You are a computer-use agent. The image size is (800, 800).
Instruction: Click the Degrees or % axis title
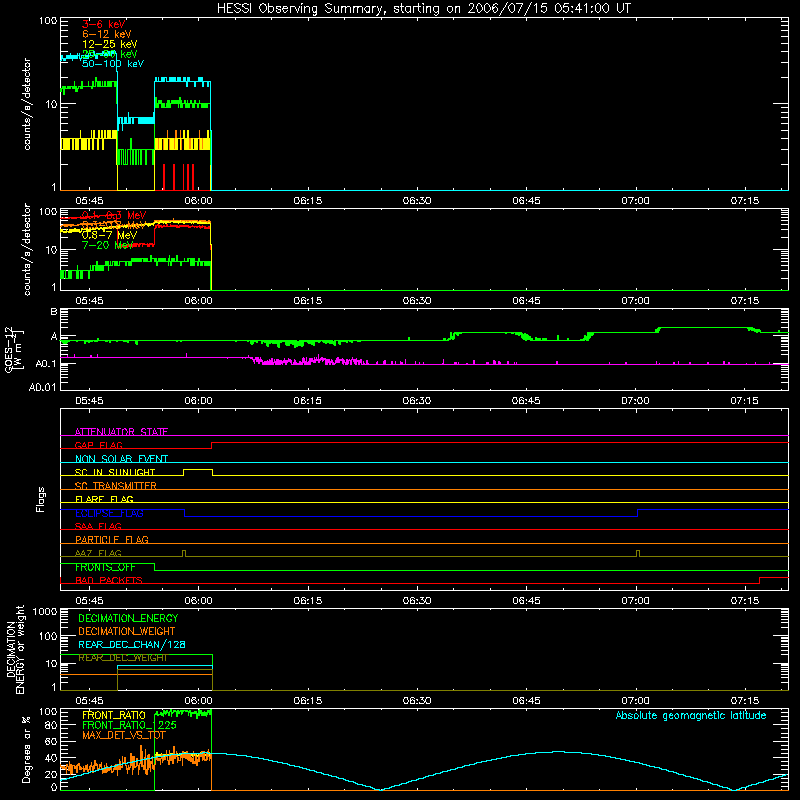tap(27, 749)
